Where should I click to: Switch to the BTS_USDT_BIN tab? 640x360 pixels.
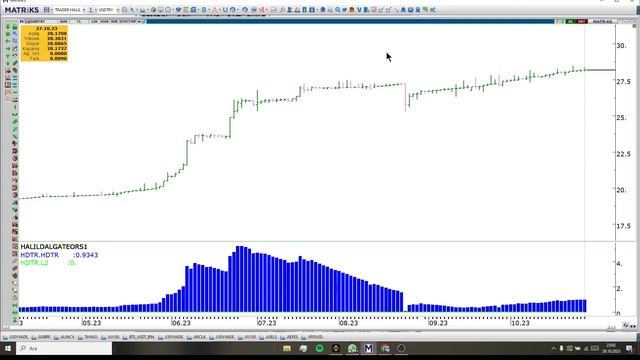[139, 337]
